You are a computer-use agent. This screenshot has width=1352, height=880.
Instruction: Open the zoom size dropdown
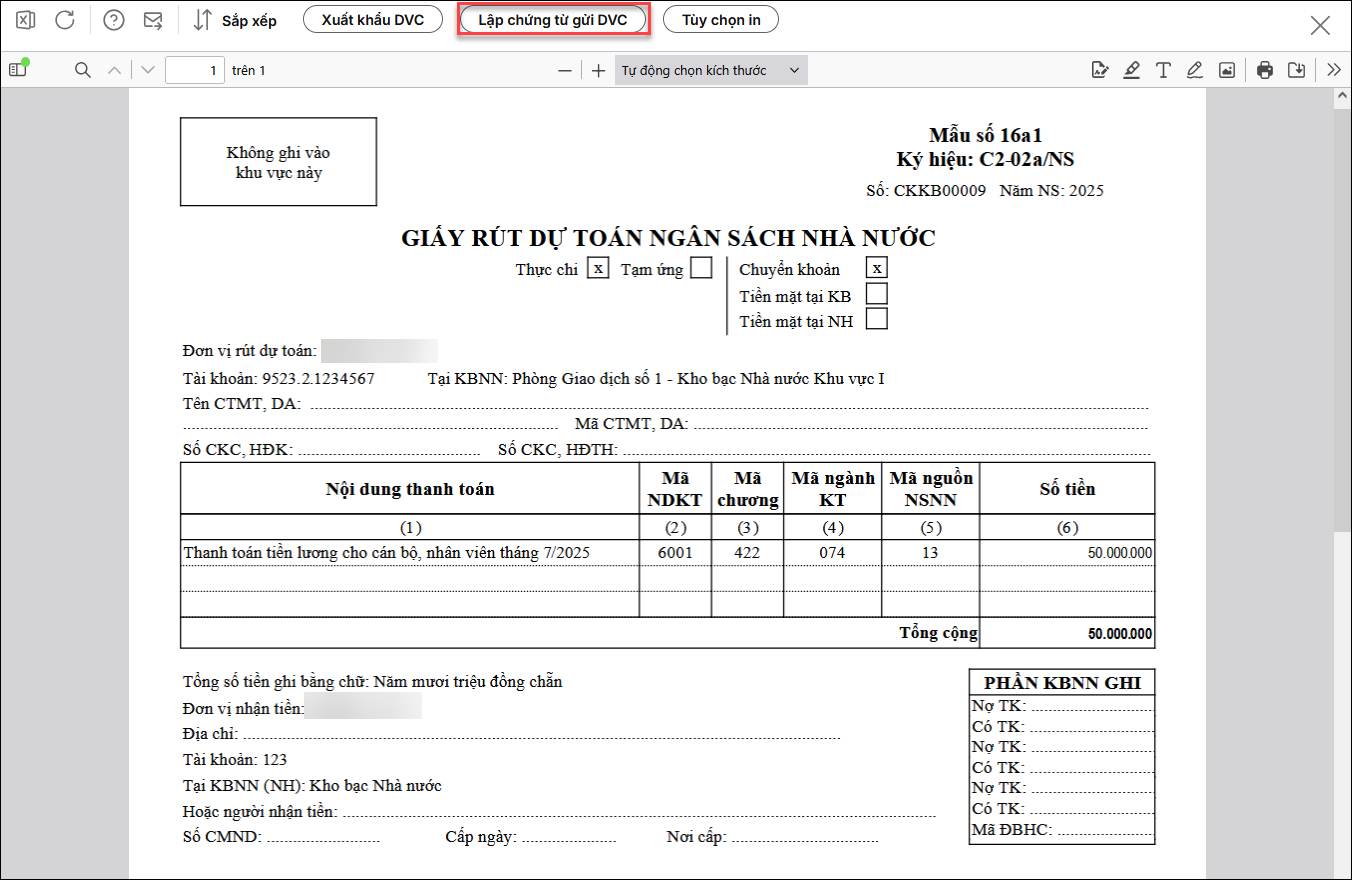[x=710, y=70]
